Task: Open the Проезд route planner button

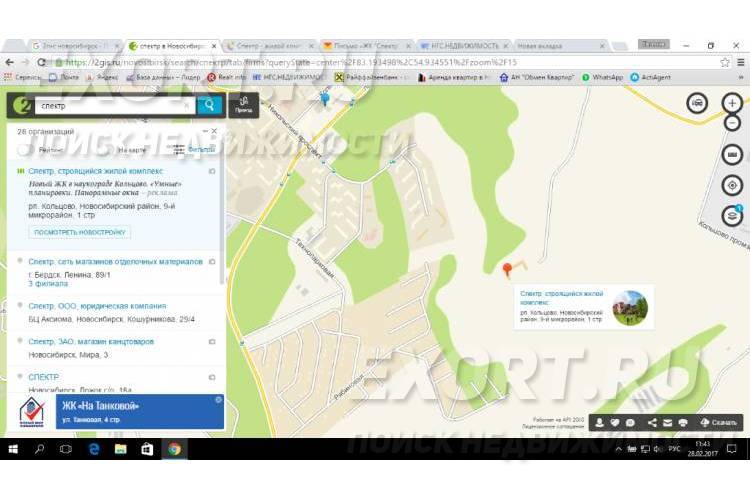Action: tap(244, 105)
